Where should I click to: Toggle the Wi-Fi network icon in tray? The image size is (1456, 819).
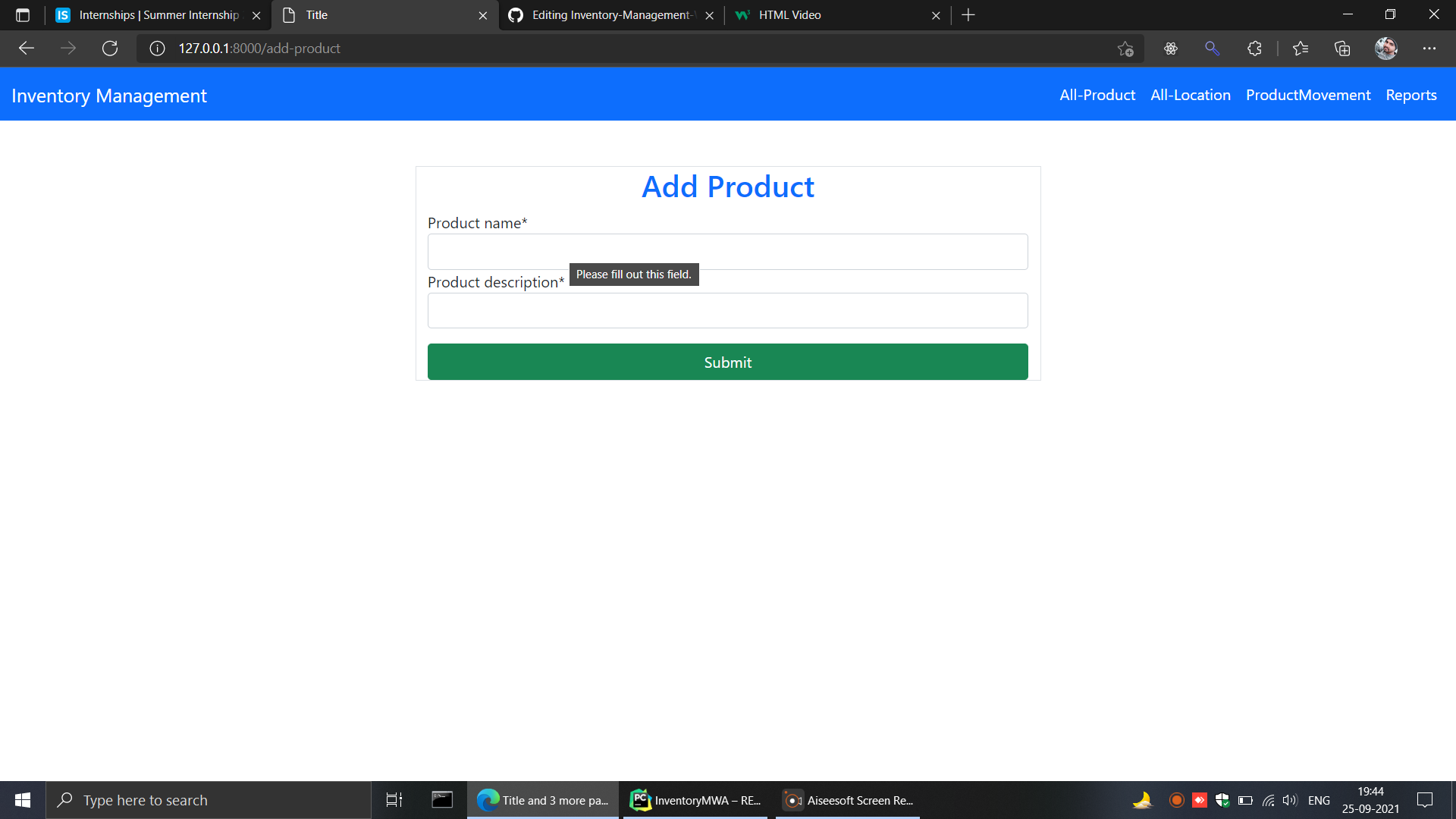[x=1269, y=800]
